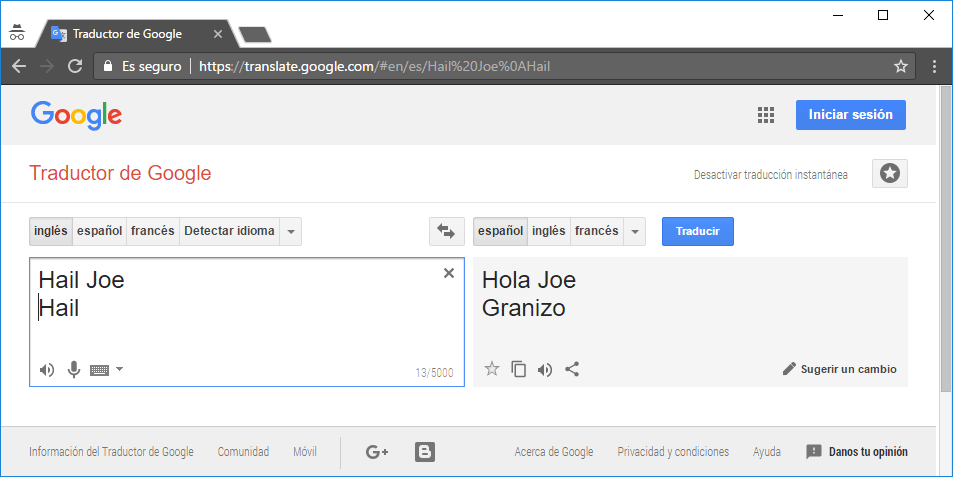Copy the translated text
Image resolution: width=953 pixels, height=477 pixels.
[518, 369]
